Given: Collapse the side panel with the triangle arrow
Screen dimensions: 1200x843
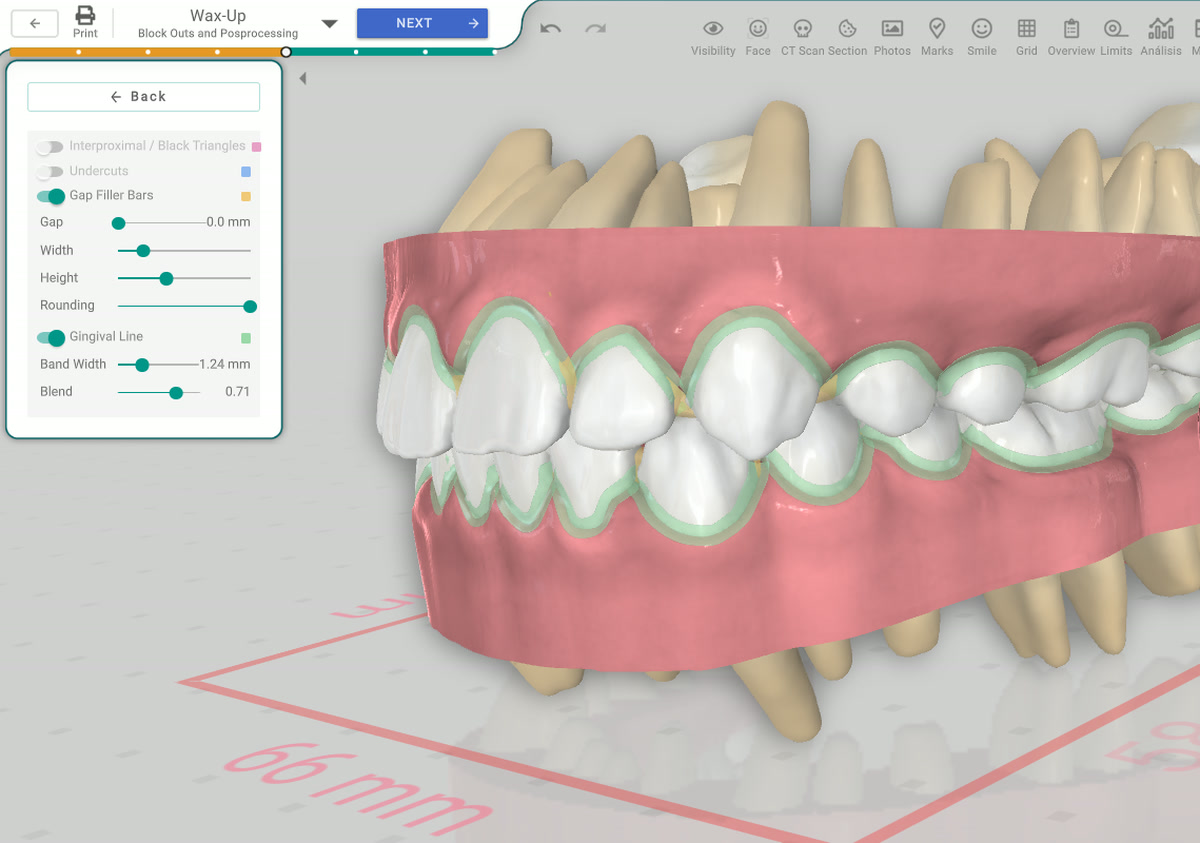Looking at the screenshot, I should point(303,78).
